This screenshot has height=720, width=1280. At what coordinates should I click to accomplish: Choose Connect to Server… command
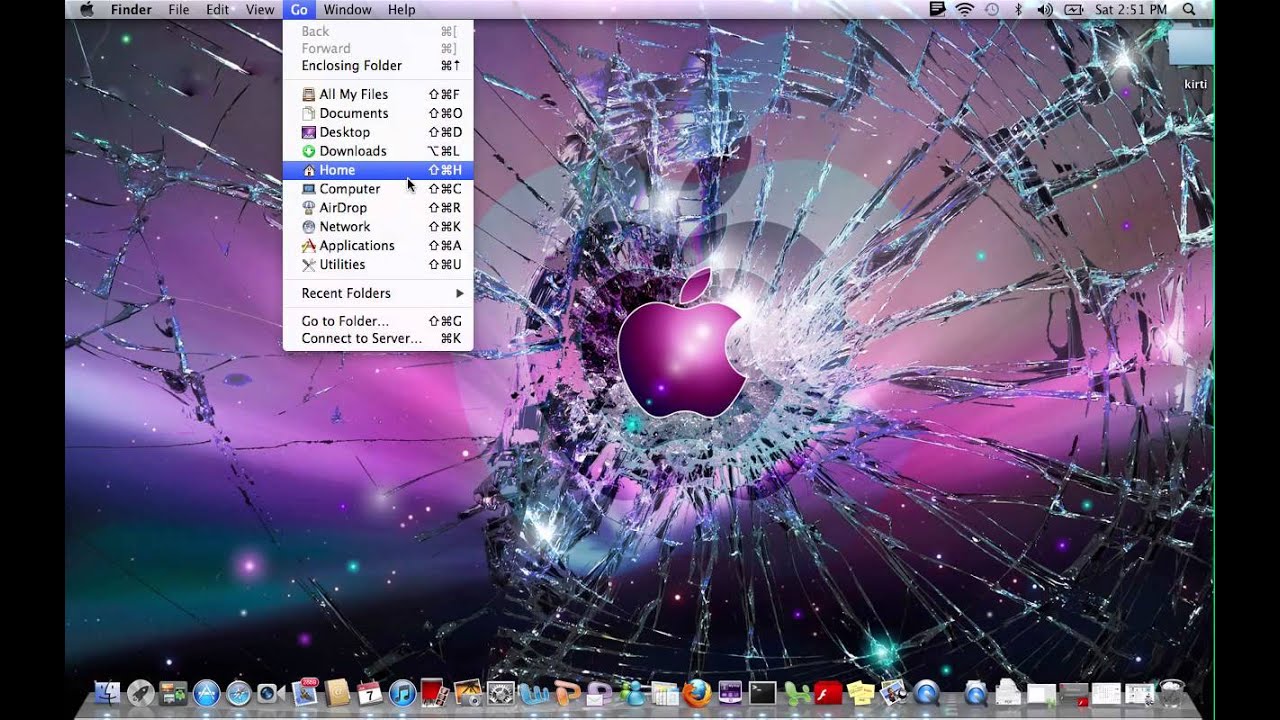tap(378, 339)
